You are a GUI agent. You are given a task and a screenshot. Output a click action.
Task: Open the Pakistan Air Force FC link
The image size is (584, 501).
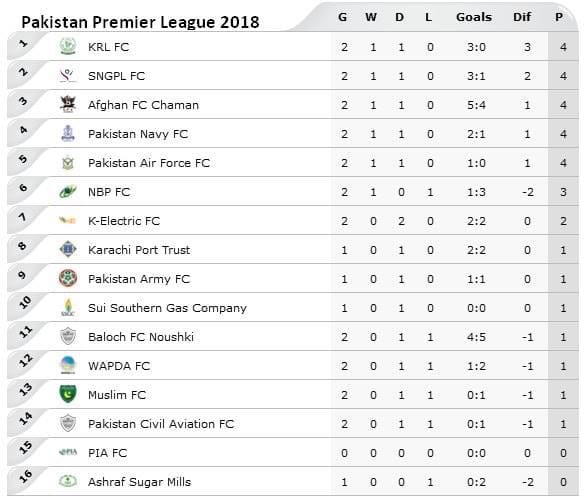pyautogui.click(x=149, y=163)
